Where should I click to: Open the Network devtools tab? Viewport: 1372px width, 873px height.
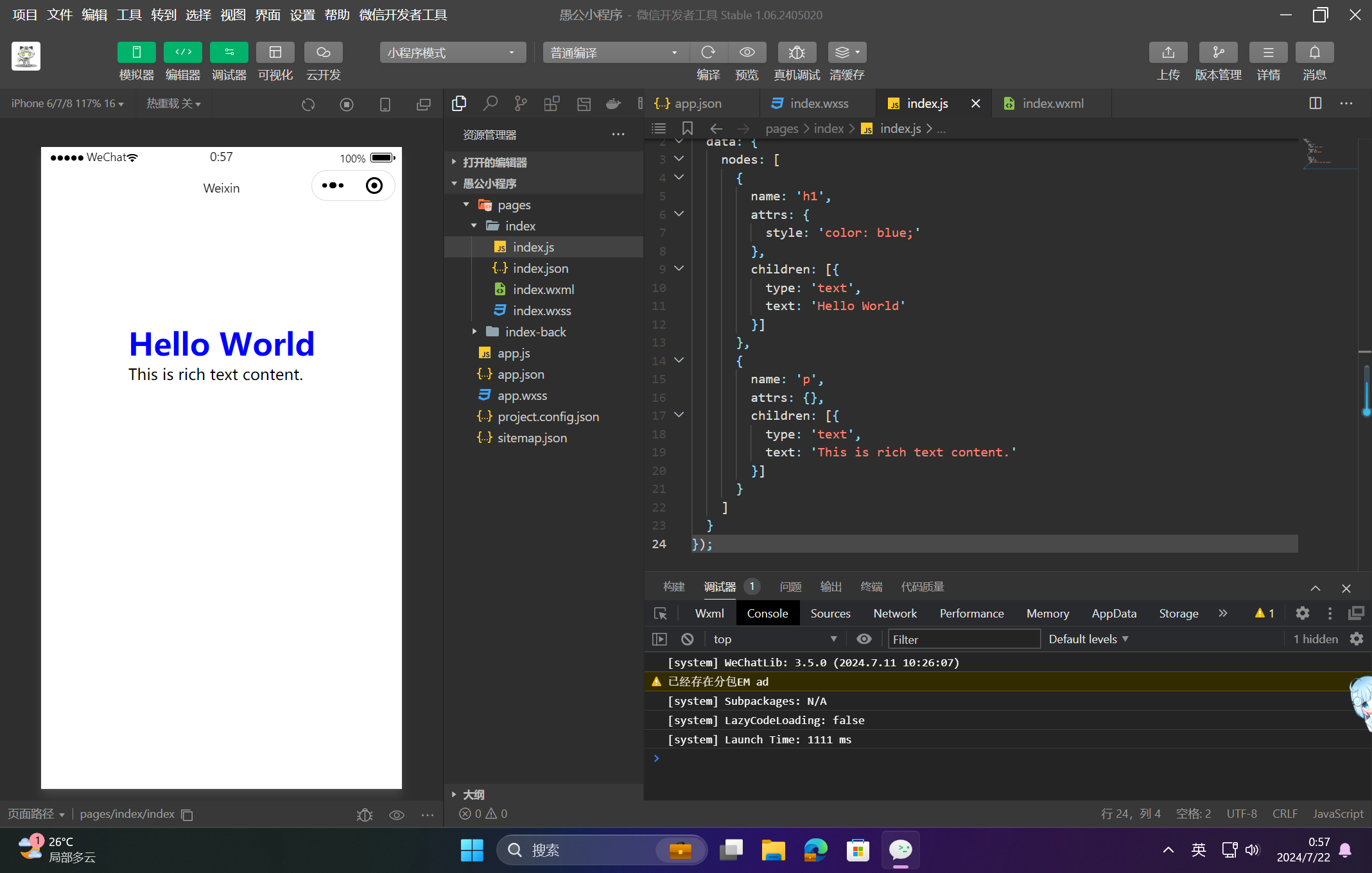coord(894,614)
